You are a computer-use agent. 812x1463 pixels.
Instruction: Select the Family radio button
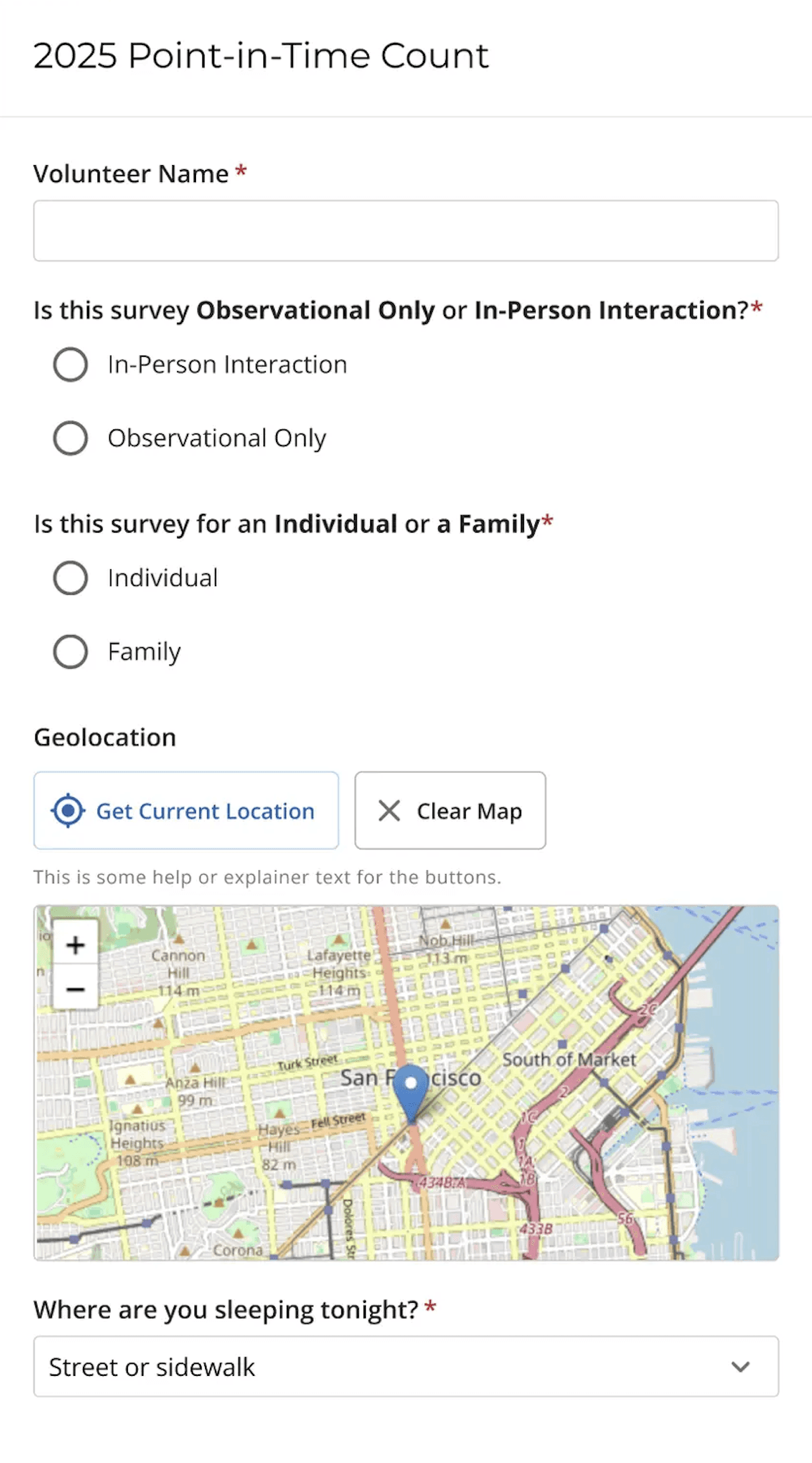(70, 651)
